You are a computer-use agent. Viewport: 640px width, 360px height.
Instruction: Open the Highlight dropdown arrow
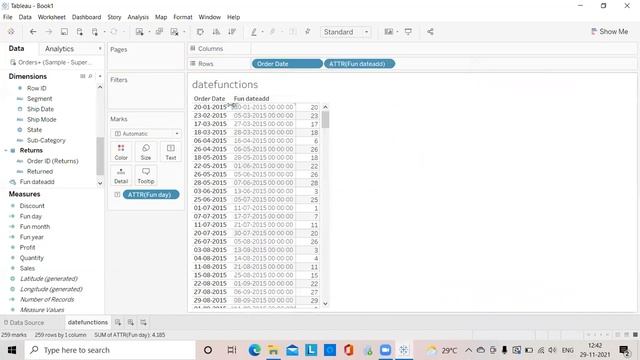[x=262, y=32]
